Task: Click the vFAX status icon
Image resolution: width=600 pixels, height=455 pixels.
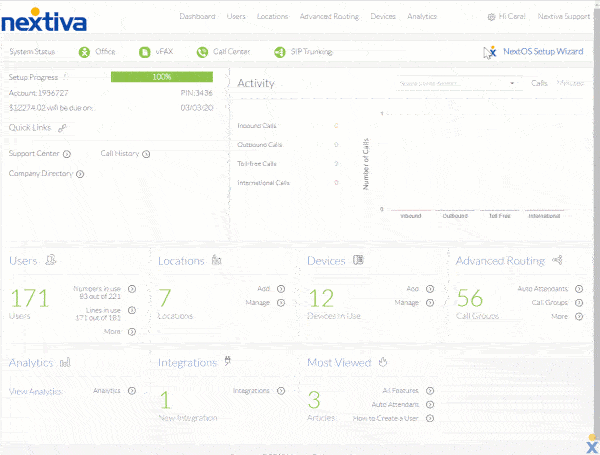Action: click(145, 52)
